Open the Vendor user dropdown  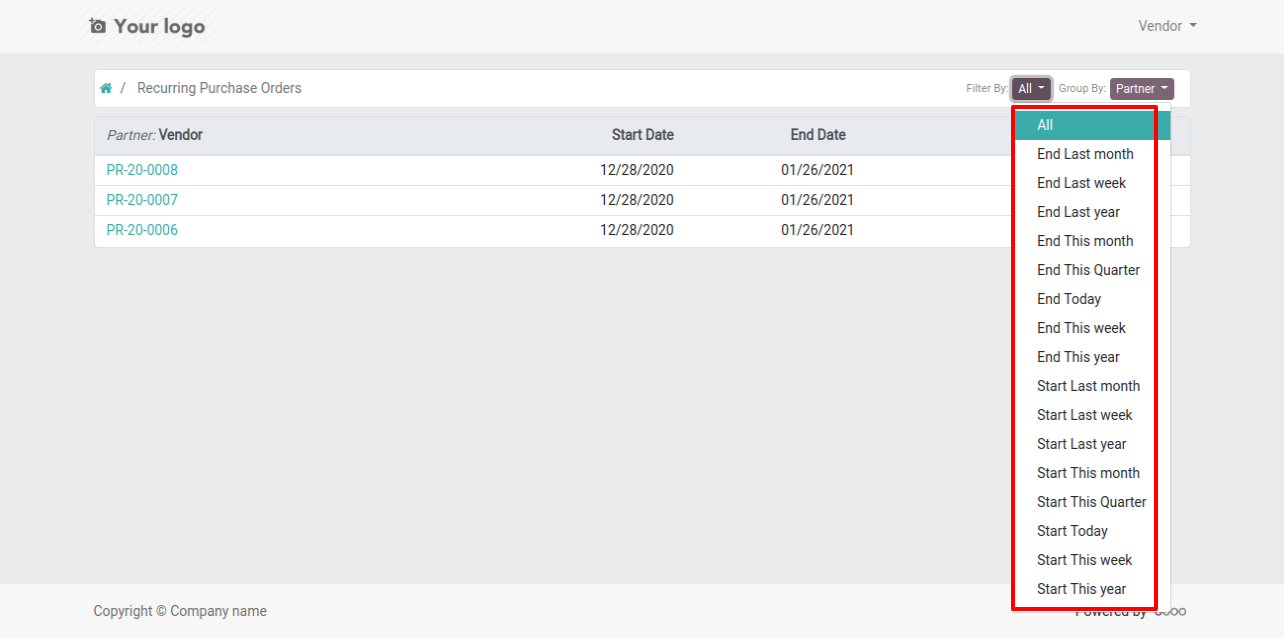pyautogui.click(x=1167, y=26)
